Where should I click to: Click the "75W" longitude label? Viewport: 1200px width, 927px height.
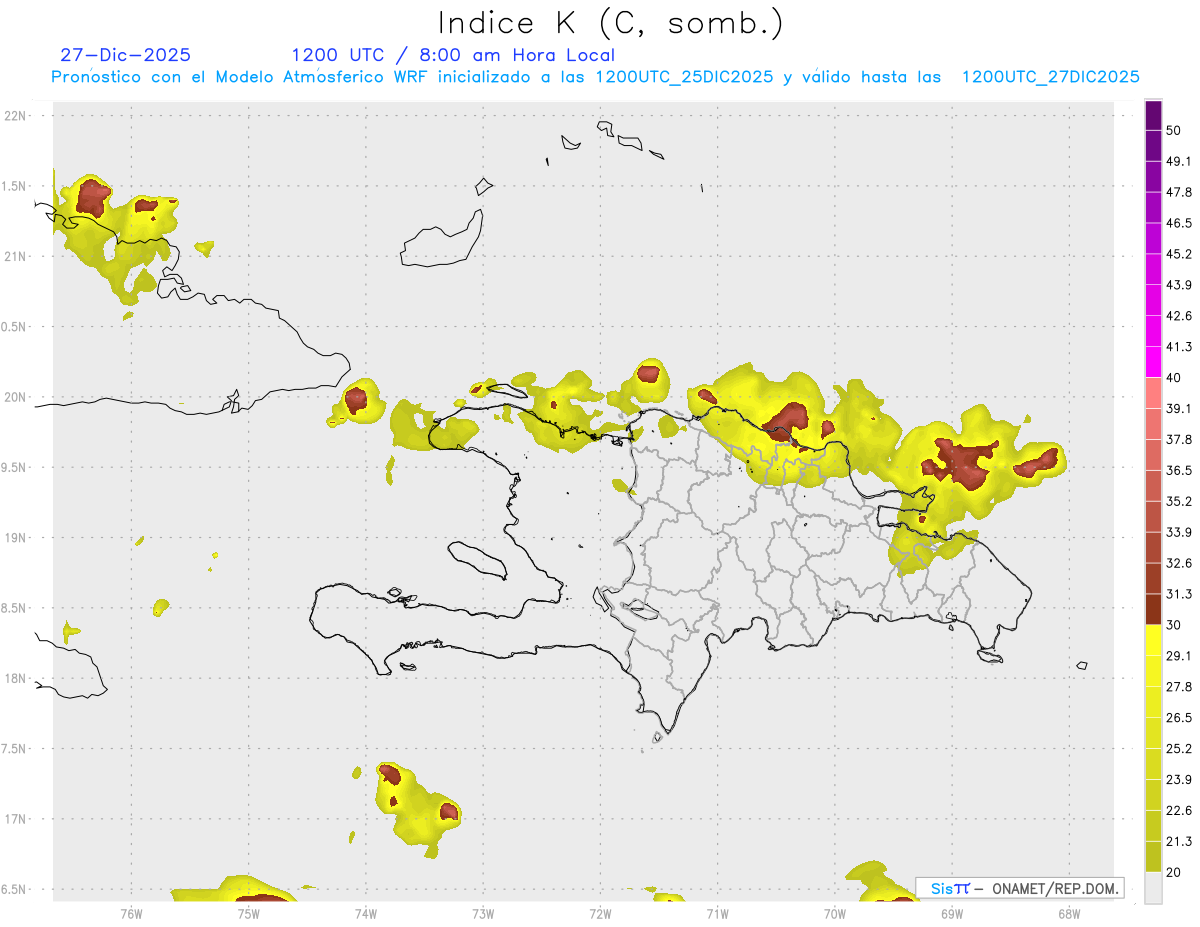click(249, 913)
